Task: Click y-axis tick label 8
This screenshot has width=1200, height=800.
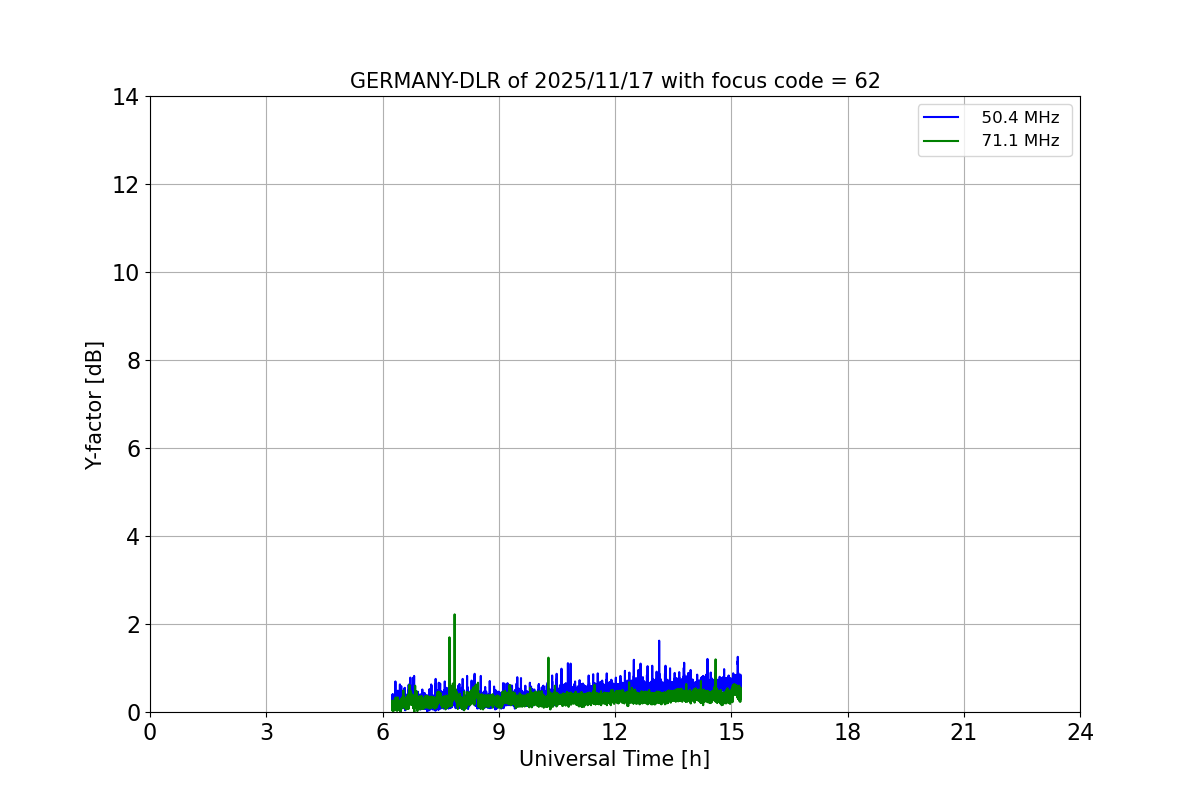Action: click(x=133, y=361)
